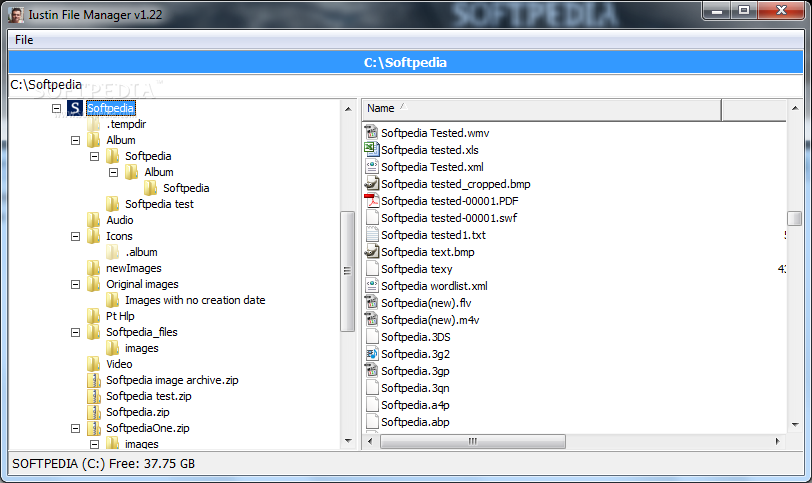The width and height of the screenshot is (812, 483).
Task: Select the file Softpedia.a4p
Action: click(415, 405)
